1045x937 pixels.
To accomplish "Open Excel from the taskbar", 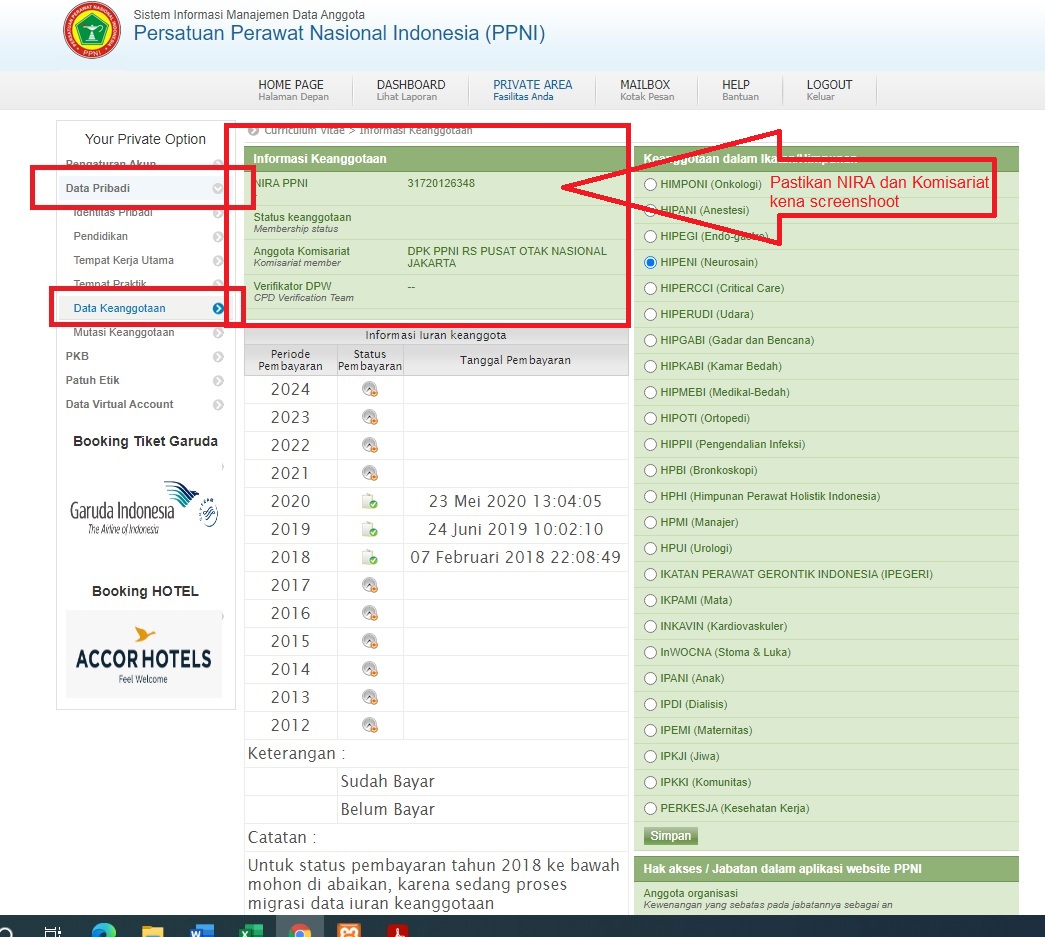I will pyautogui.click(x=250, y=930).
